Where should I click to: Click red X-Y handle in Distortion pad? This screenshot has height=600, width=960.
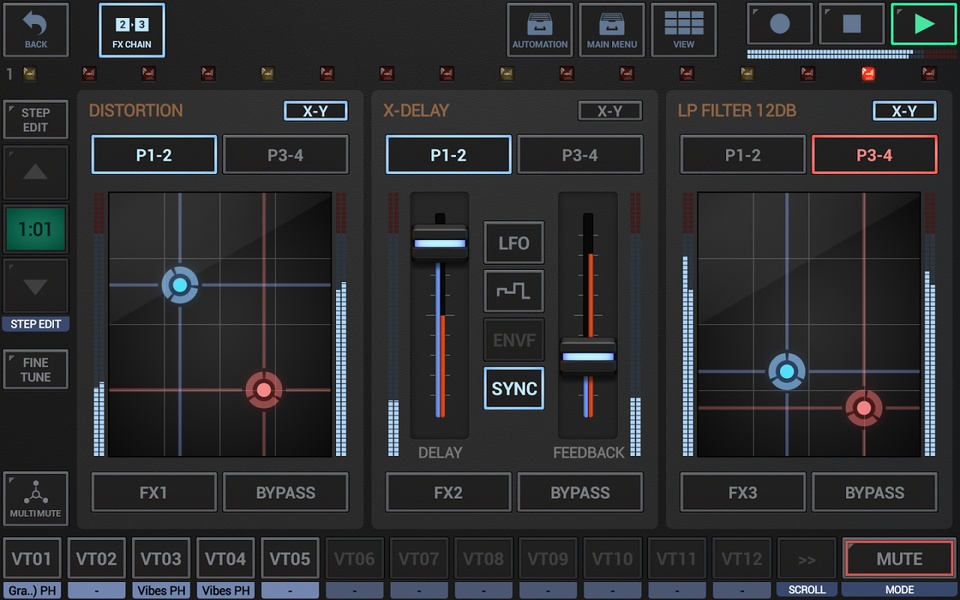(264, 389)
